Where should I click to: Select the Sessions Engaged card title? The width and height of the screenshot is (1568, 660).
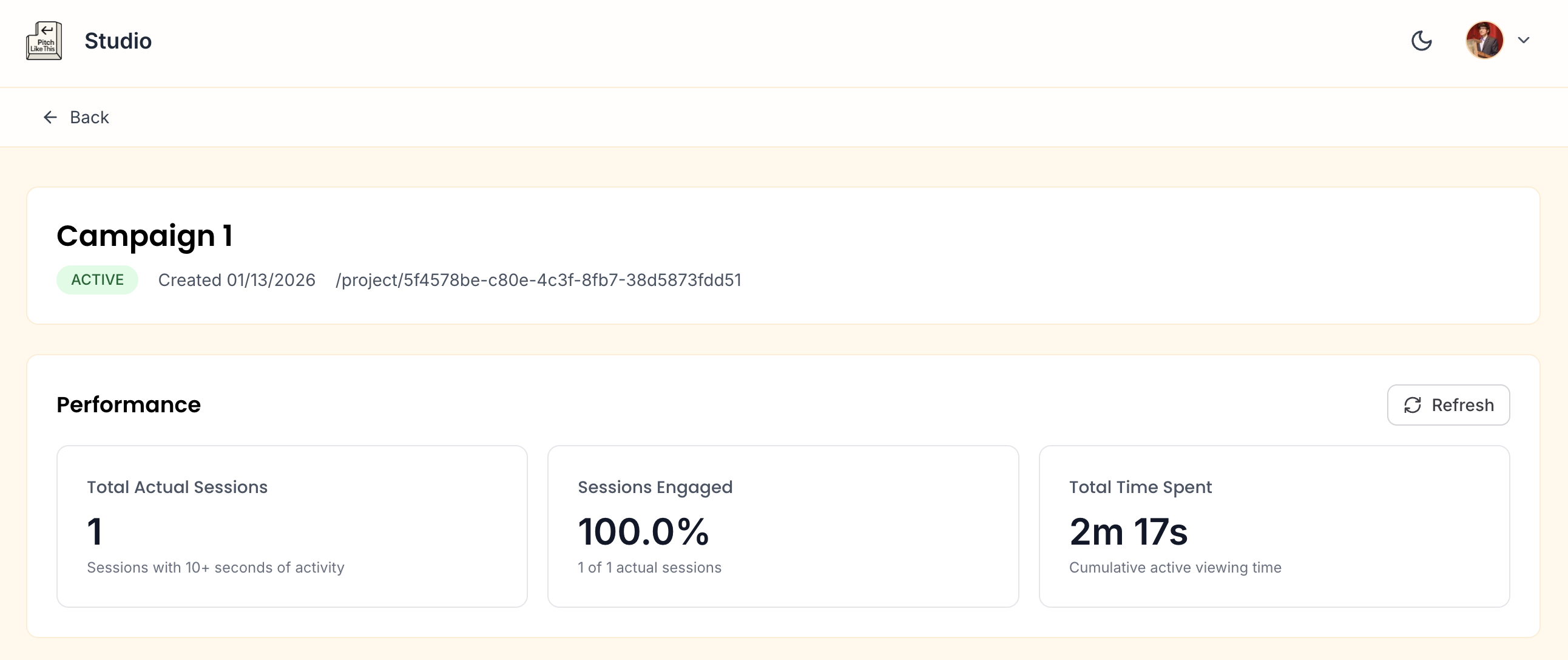click(655, 487)
